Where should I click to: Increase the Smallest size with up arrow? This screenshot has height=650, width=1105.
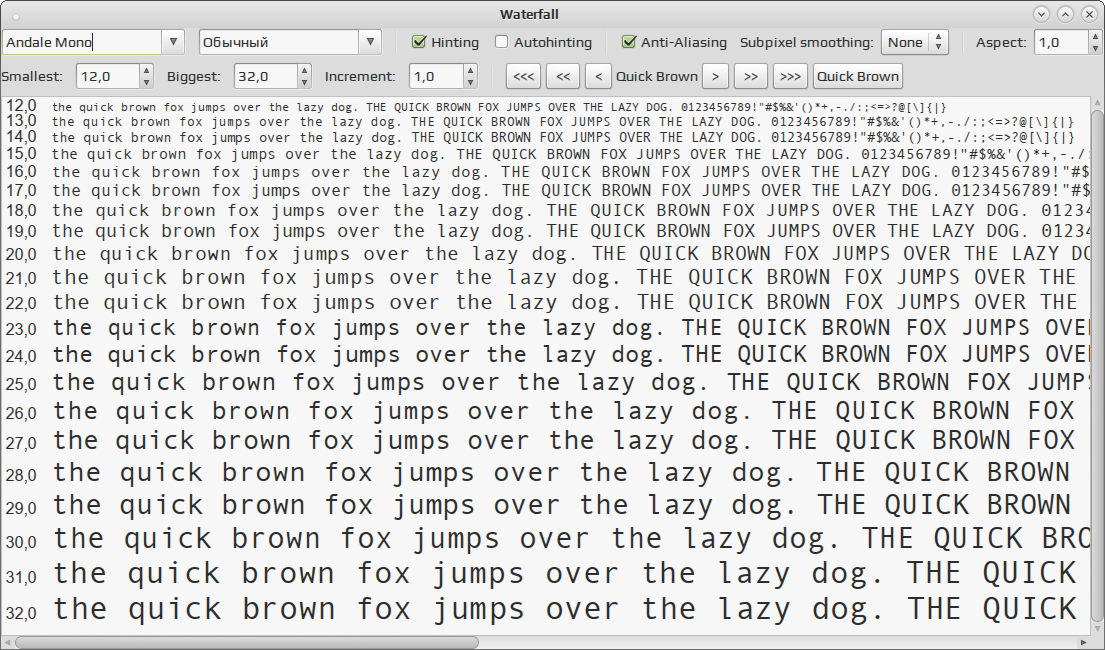click(147, 70)
